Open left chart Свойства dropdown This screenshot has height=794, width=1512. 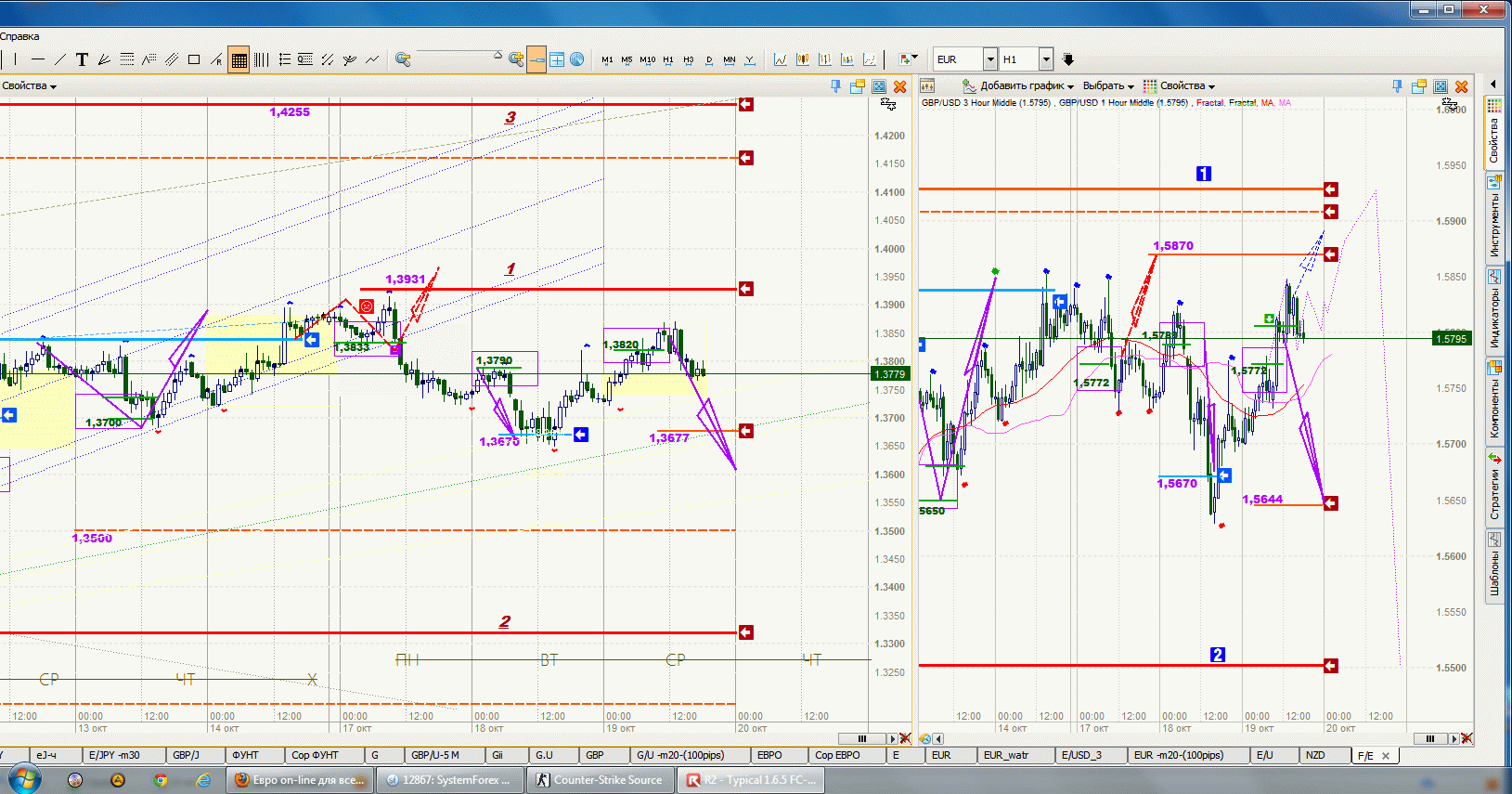pos(29,85)
